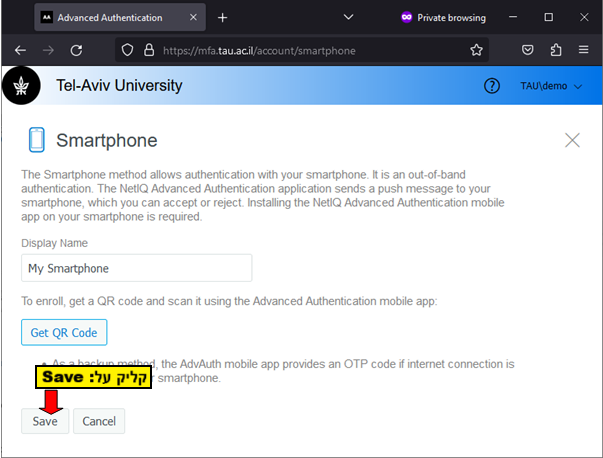The image size is (603, 458).
Task: Click the Tel-Aviv University logo icon
Action: (21, 86)
